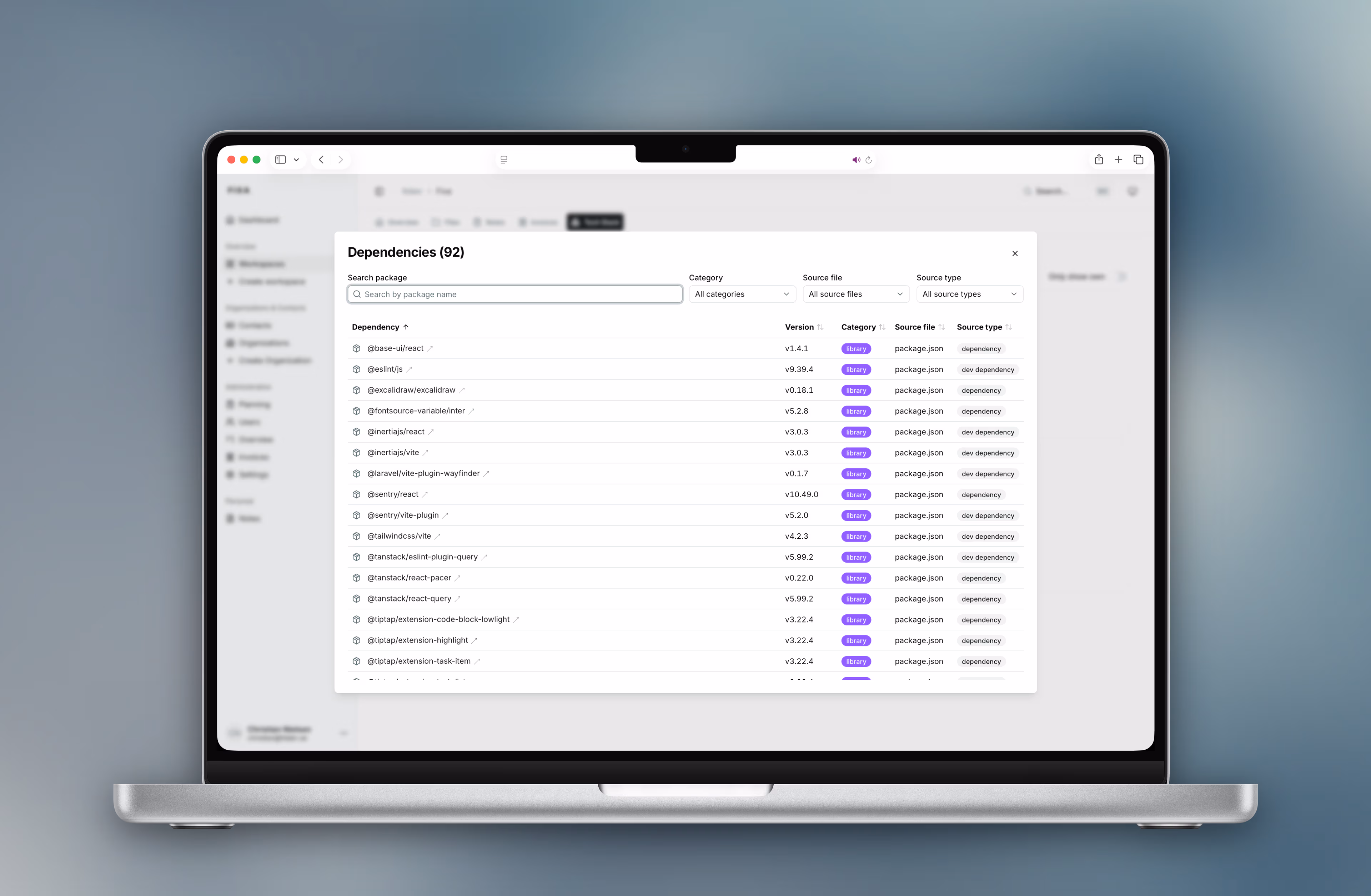Open external link icon for @fontsource-variable/inter
This screenshot has width=1371, height=896.
click(x=471, y=411)
